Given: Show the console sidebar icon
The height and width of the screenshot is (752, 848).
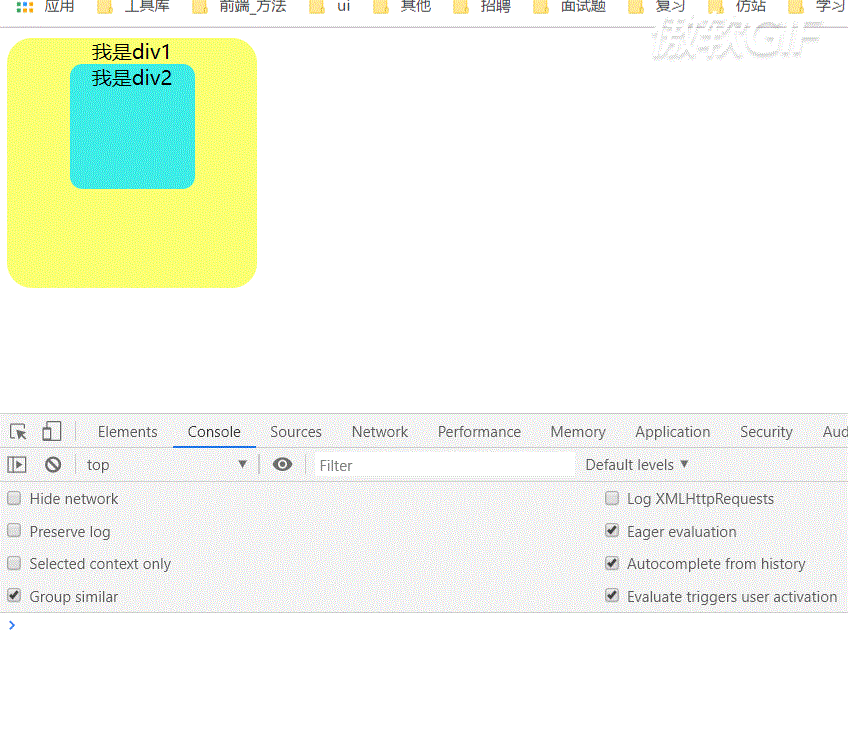Looking at the screenshot, I should (x=17, y=465).
